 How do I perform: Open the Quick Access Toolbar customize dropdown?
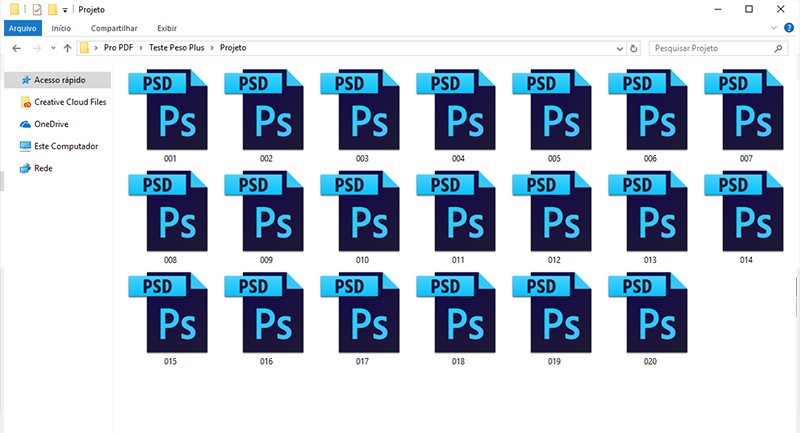pos(65,9)
